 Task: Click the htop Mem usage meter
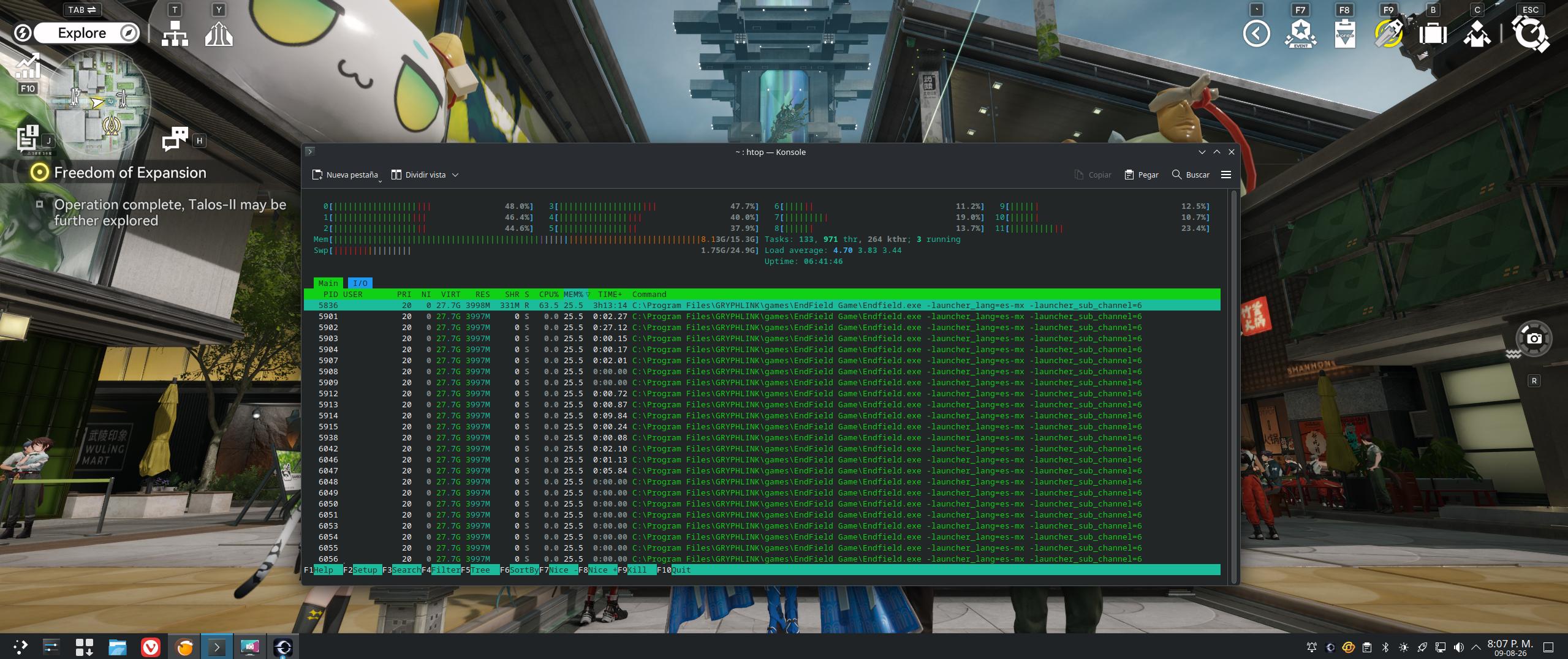tap(536, 239)
